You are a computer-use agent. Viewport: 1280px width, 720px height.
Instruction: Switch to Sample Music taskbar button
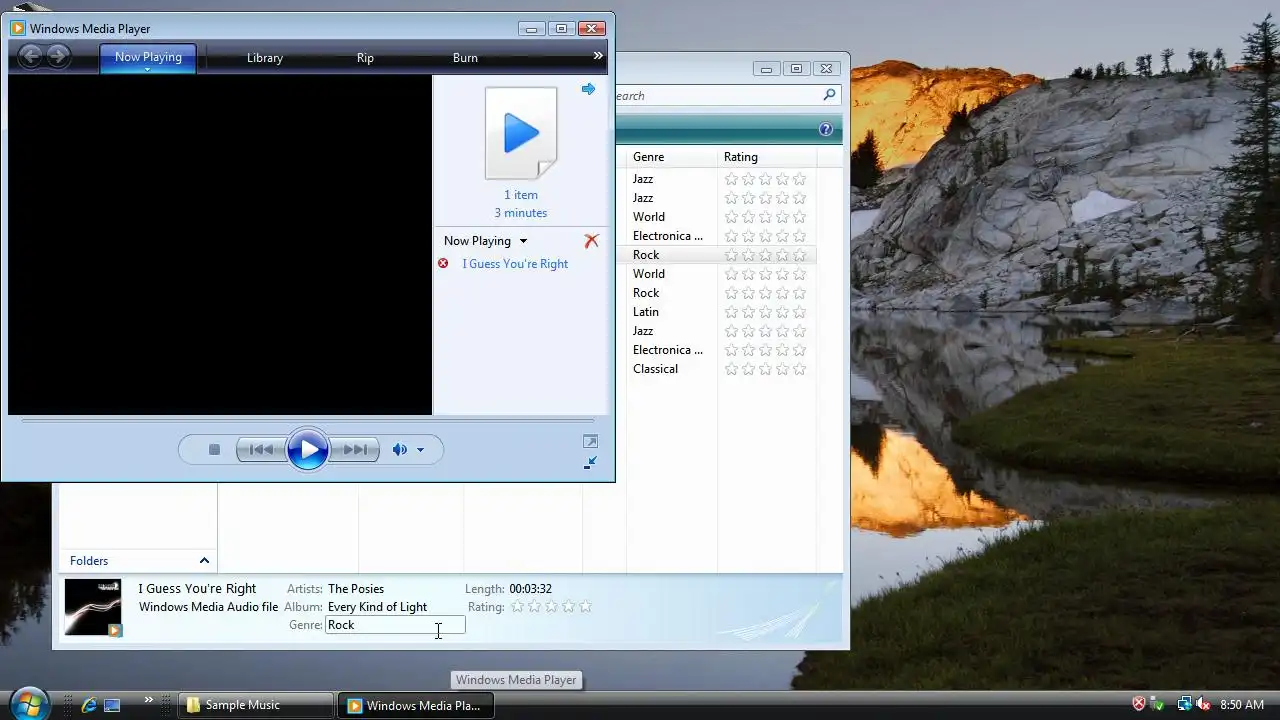tap(256, 705)
